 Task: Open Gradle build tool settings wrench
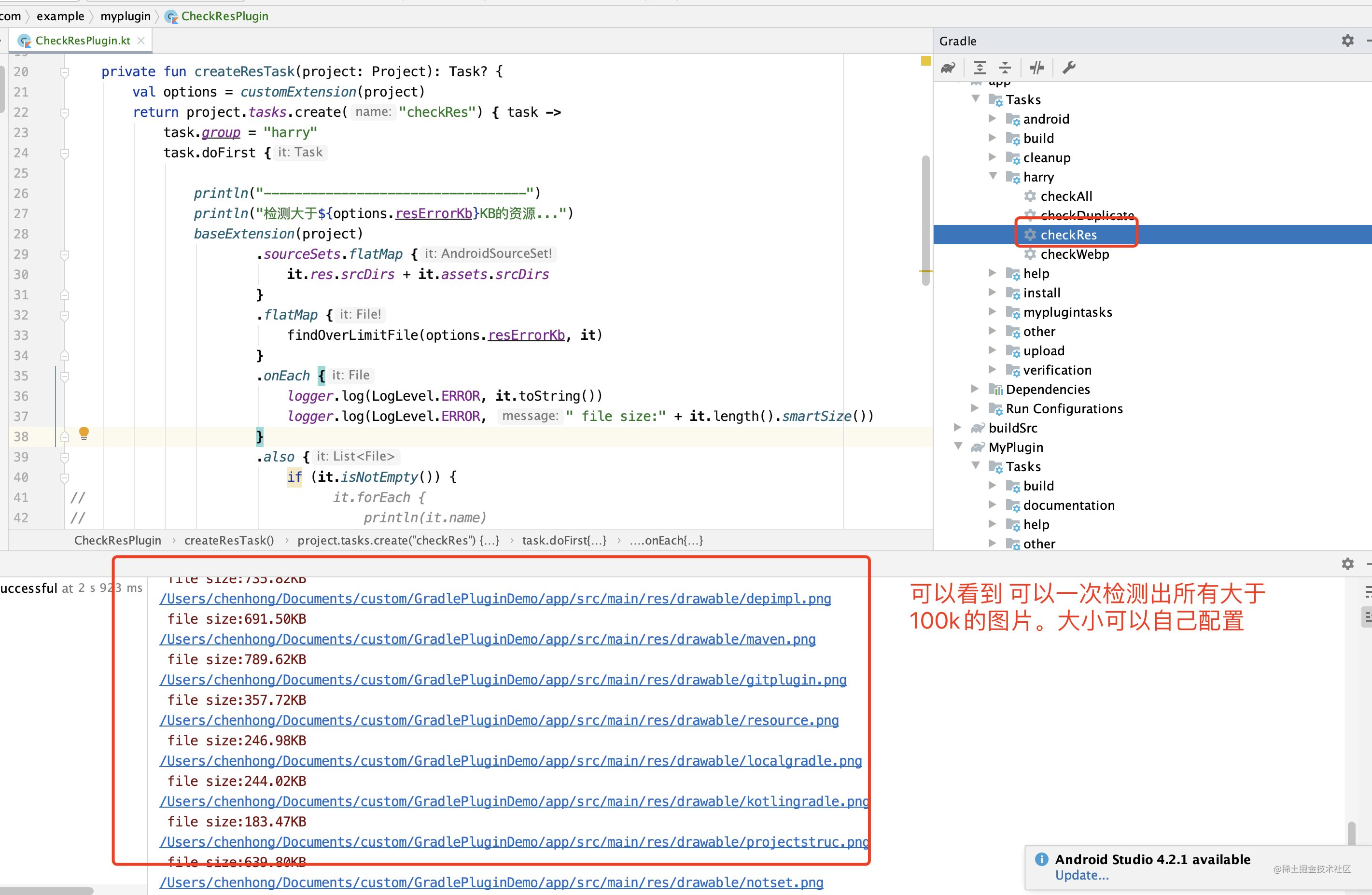point(1069,68)
